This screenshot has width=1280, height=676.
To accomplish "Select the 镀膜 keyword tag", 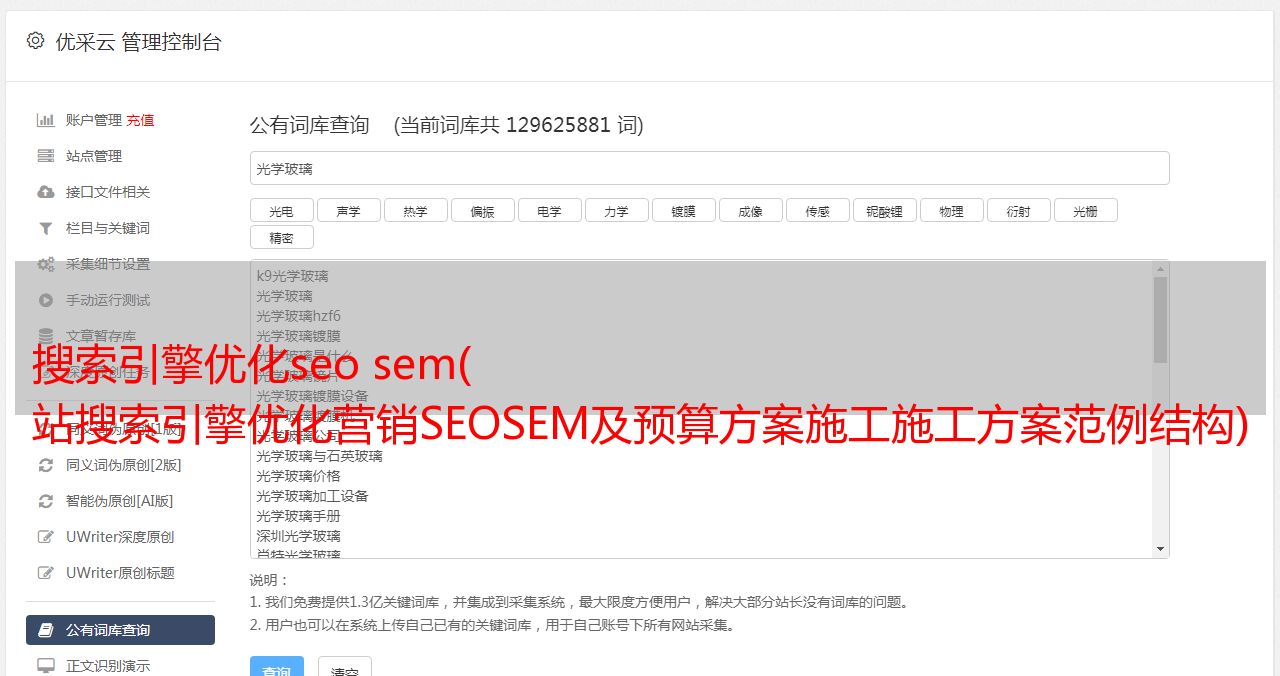I will tap(684, 210).
